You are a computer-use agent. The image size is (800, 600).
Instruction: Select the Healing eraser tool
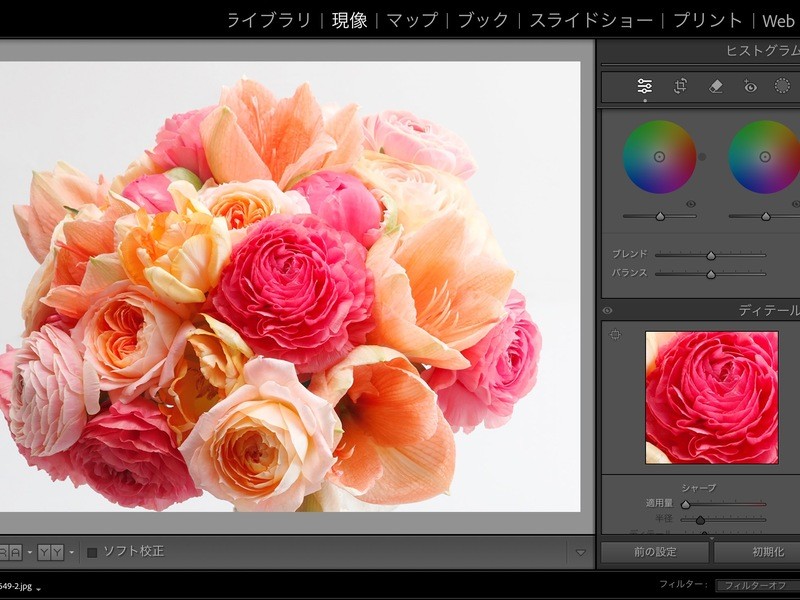[x=715, y=87]
